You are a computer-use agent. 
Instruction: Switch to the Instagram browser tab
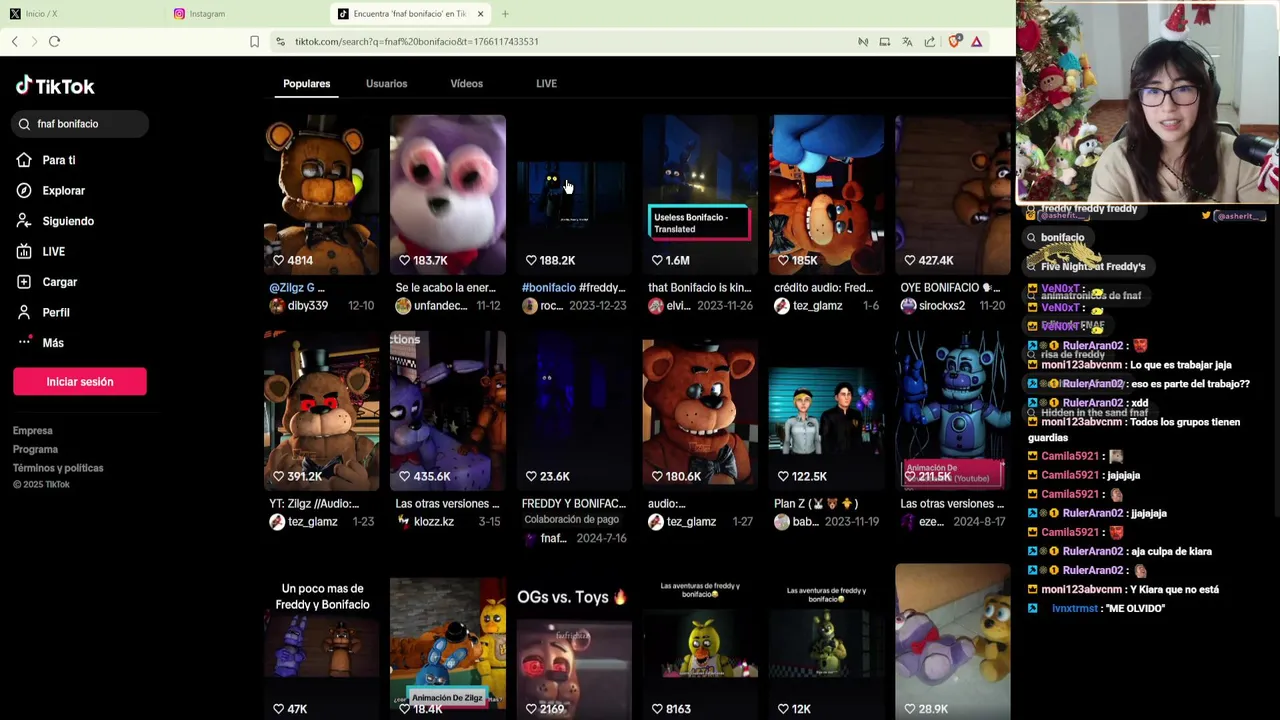(x=245, y=14)
